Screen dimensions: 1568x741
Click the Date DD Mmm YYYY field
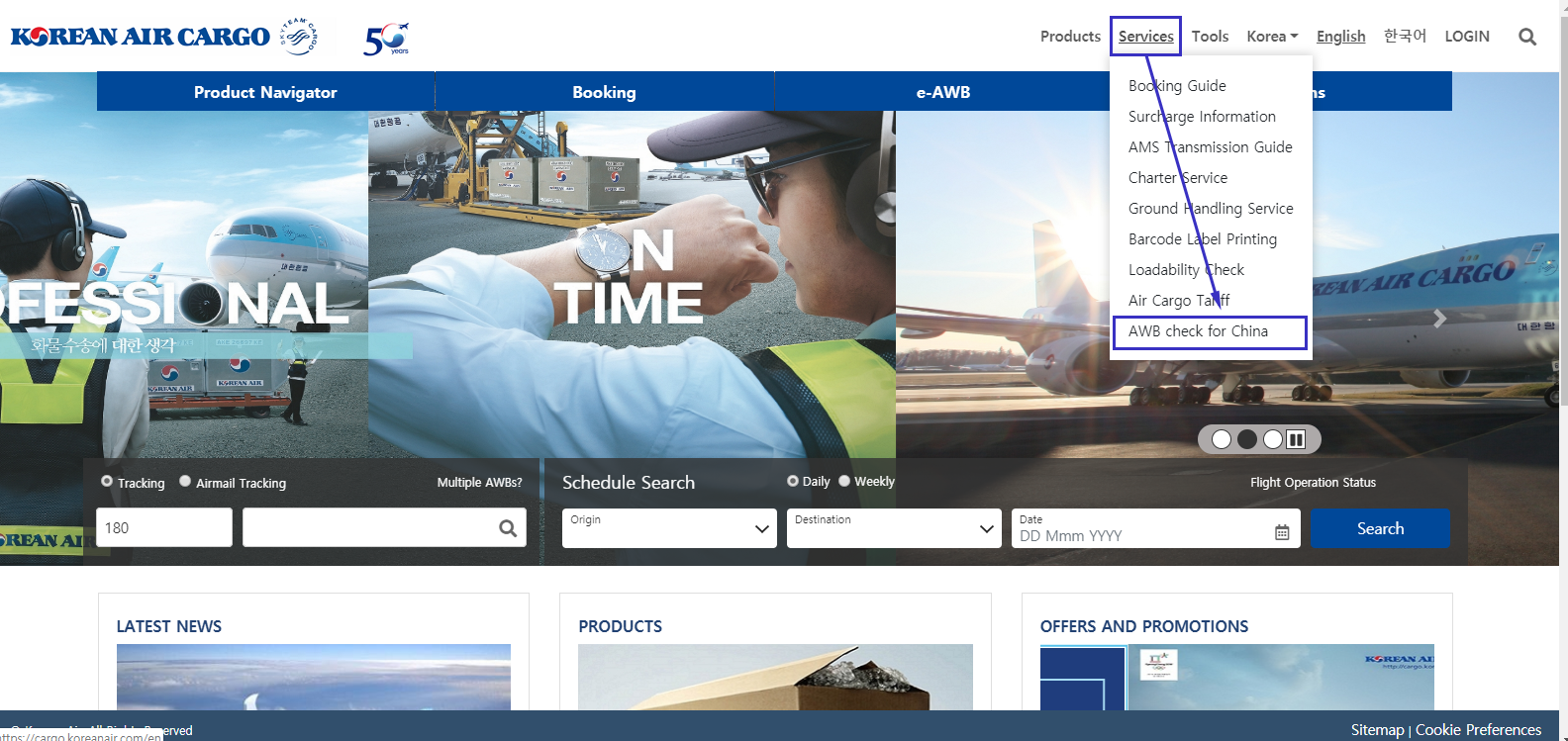(x=1155, y=528)
